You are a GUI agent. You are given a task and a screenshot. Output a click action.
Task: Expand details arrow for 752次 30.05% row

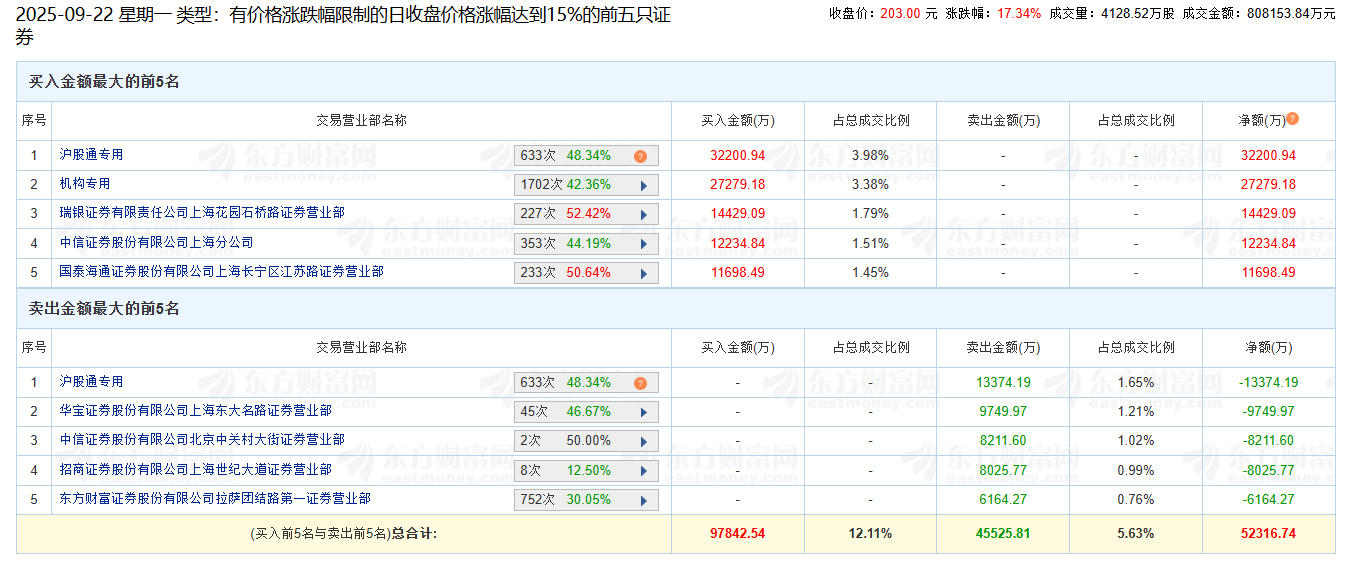[x=643, y=500]
